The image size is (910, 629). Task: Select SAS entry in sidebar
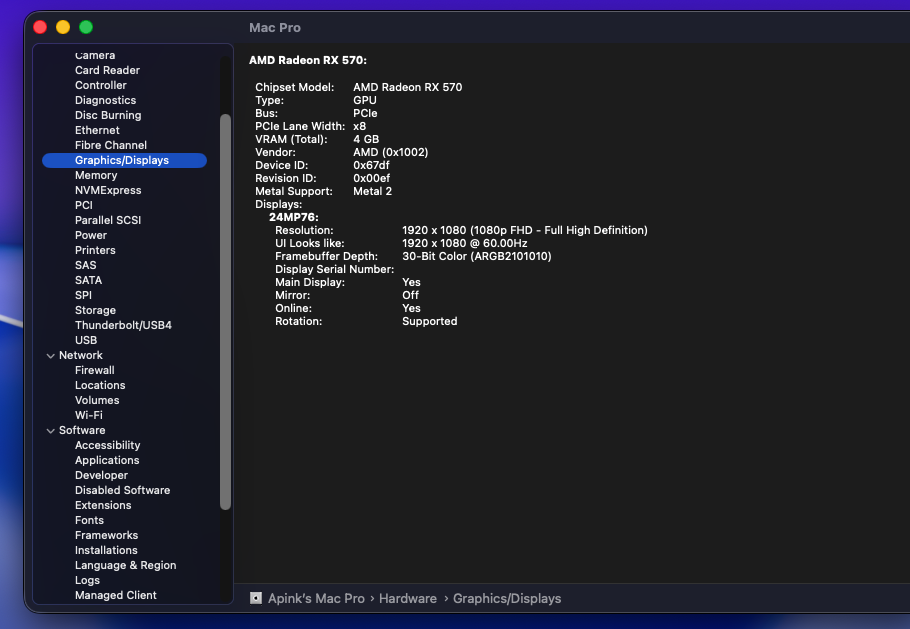(85, 265)
